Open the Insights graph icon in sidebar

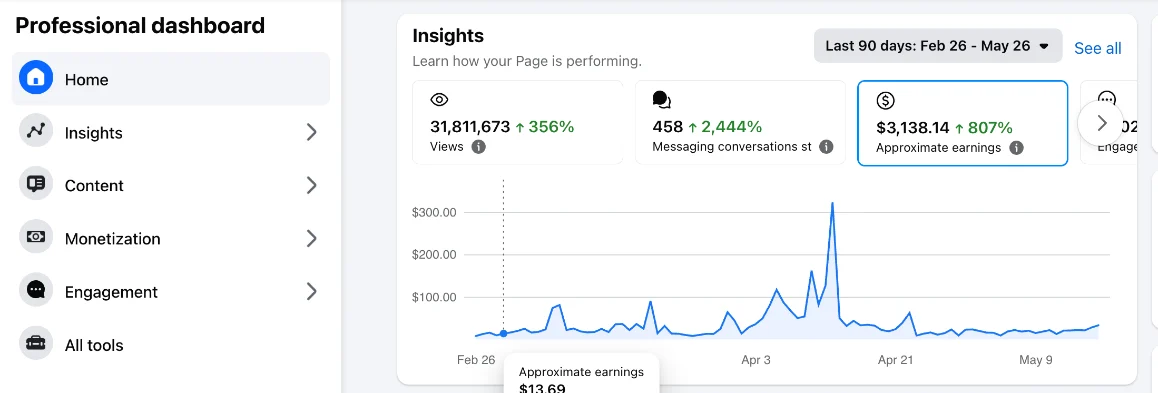pos(36,131)
